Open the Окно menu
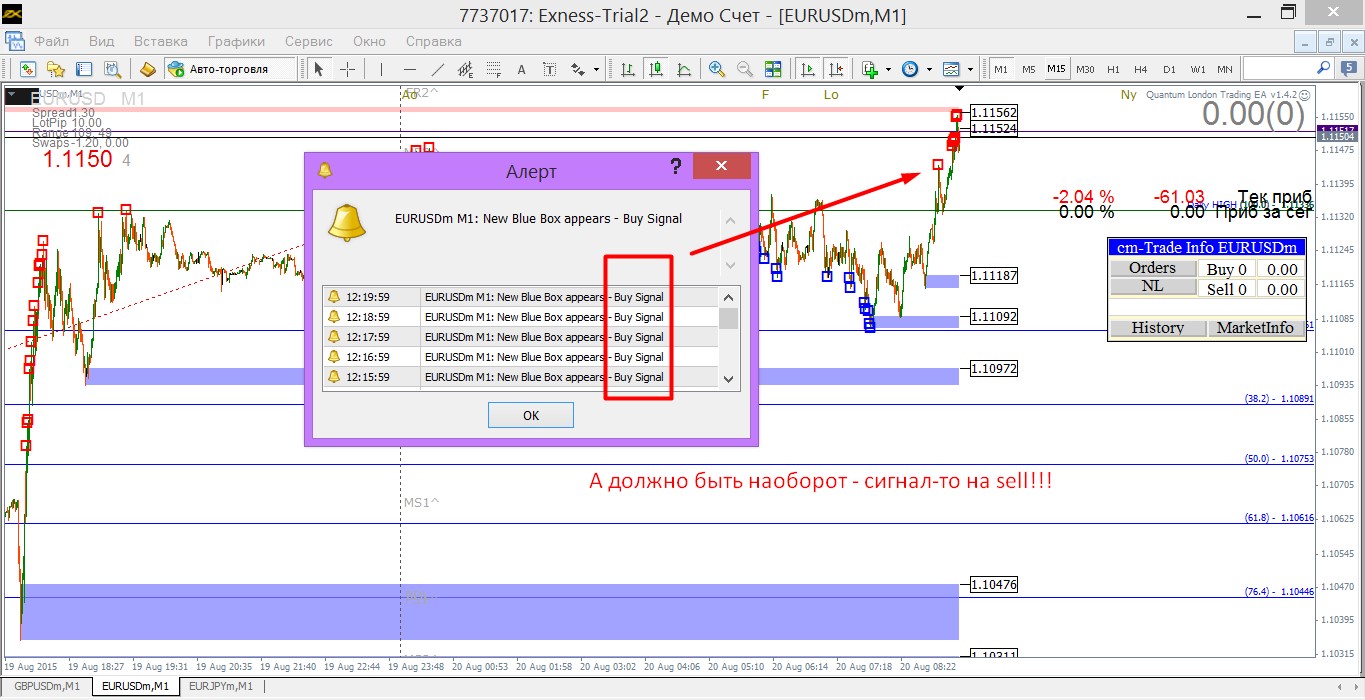Viewport: 1365px width, 700px height. [x=369, y=41]
